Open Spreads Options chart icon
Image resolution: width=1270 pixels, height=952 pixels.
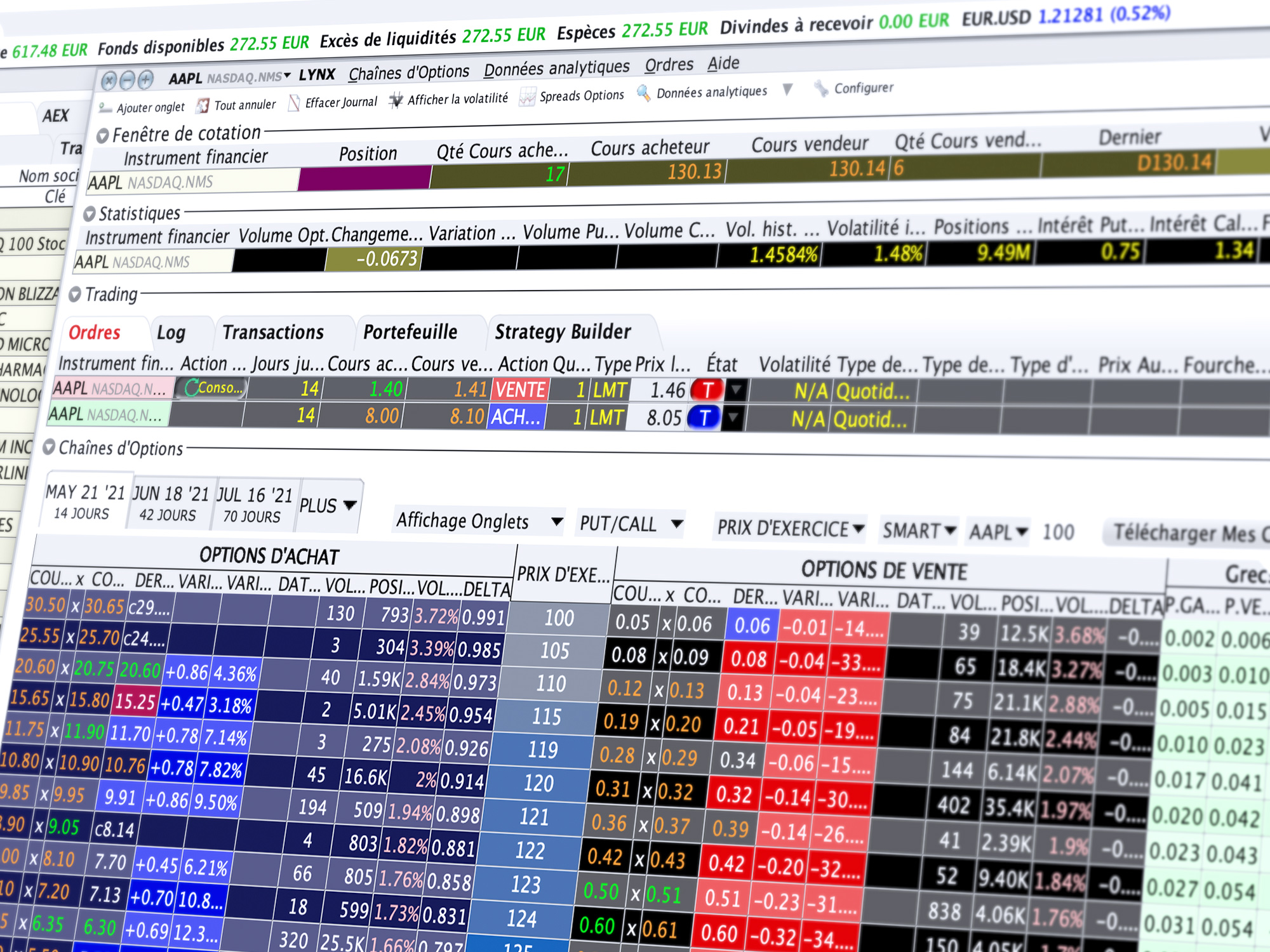(527, 97)
